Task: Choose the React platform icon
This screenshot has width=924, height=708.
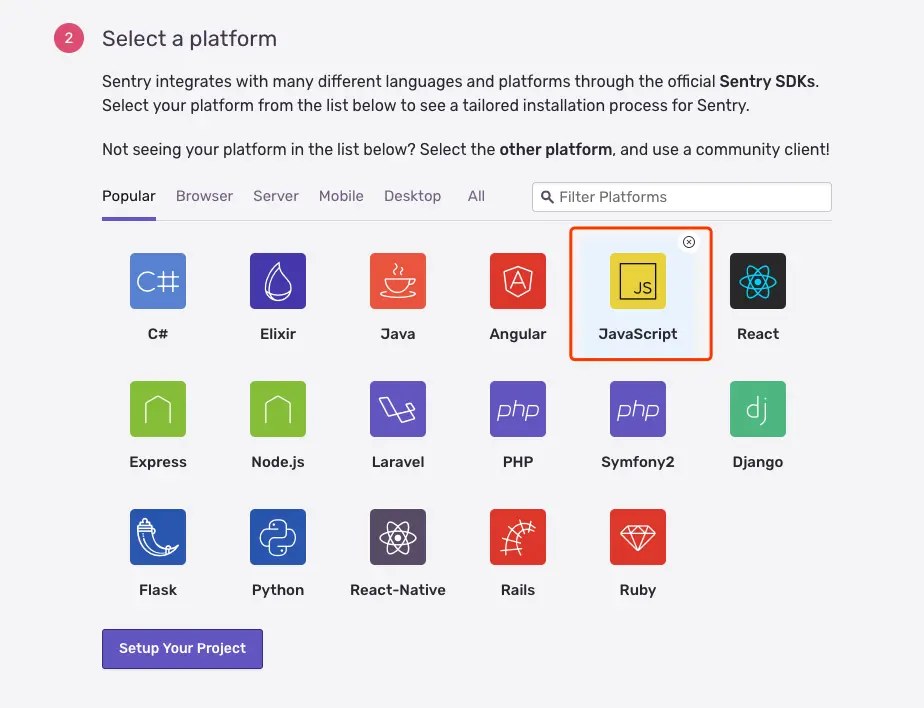Action: coord(758,281)
